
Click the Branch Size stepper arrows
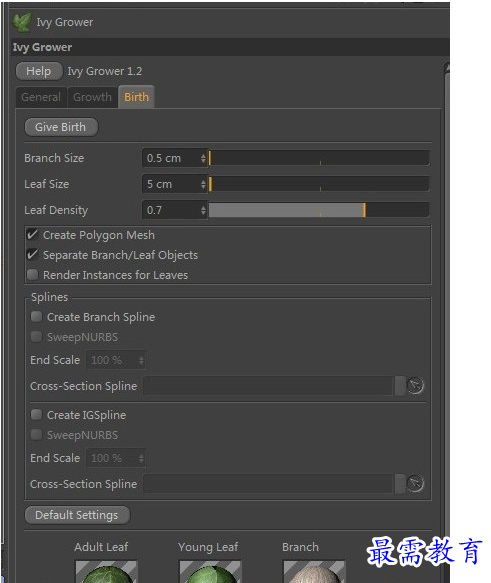[x=203, y=158]
